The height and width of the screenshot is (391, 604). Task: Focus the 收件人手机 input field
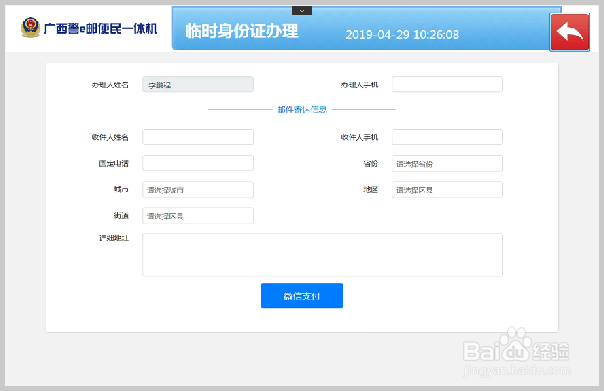point(447,137)
